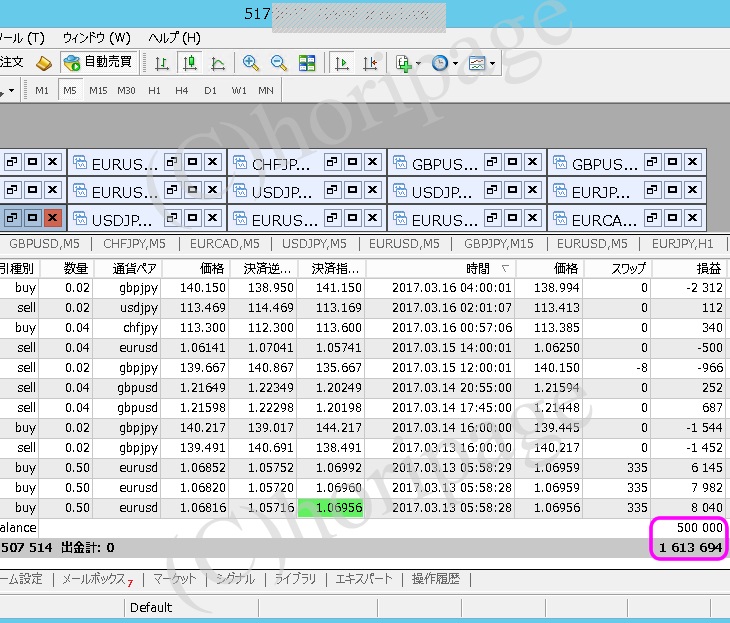Maximize the EURCA... minimized chart window
This screenshot has width=730, height=623.
(672, 218)
